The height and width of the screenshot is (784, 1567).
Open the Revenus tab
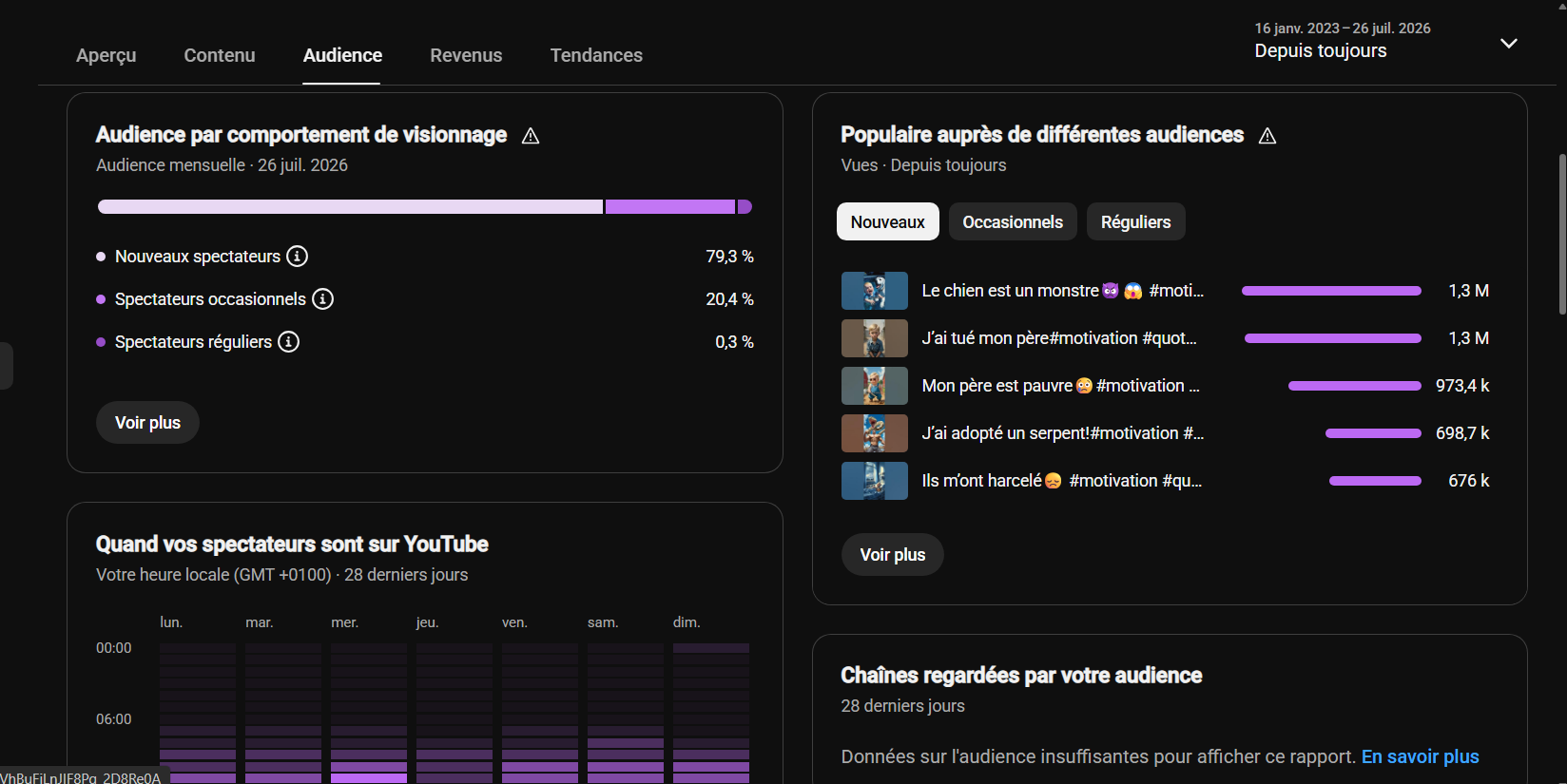(x=466, y=55)
